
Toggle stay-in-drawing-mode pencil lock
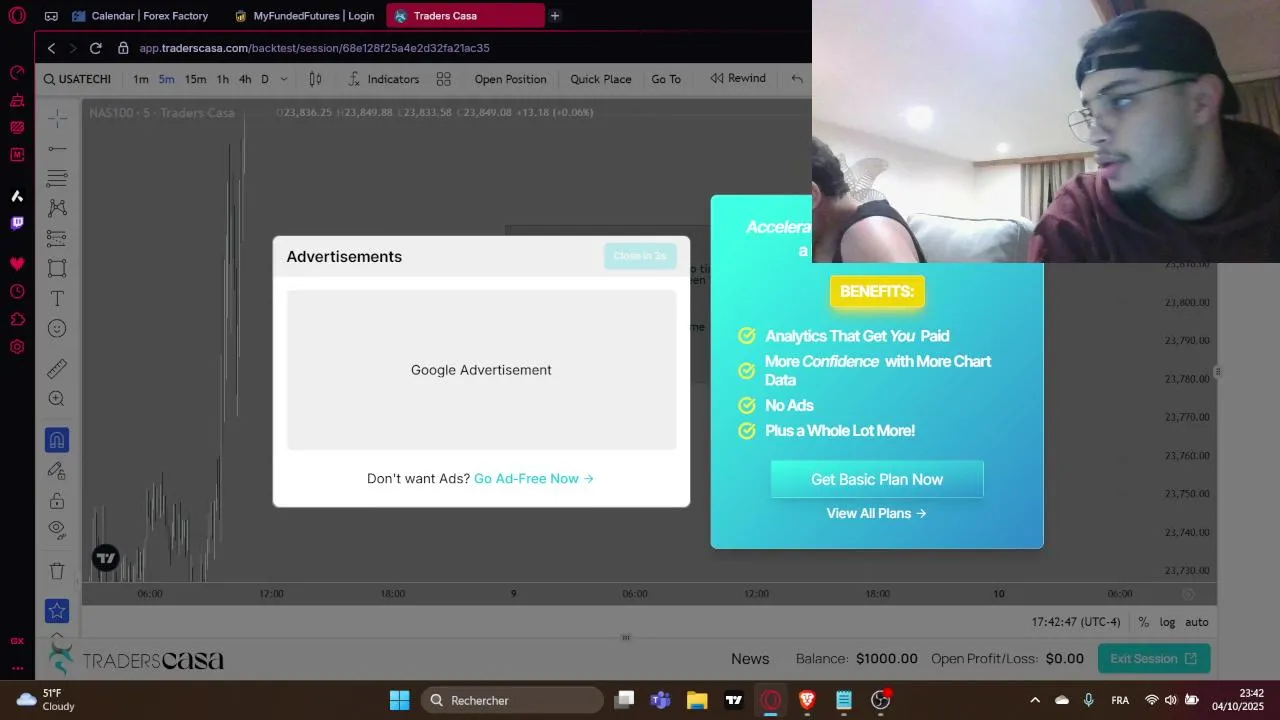click(x=57, y=470)
